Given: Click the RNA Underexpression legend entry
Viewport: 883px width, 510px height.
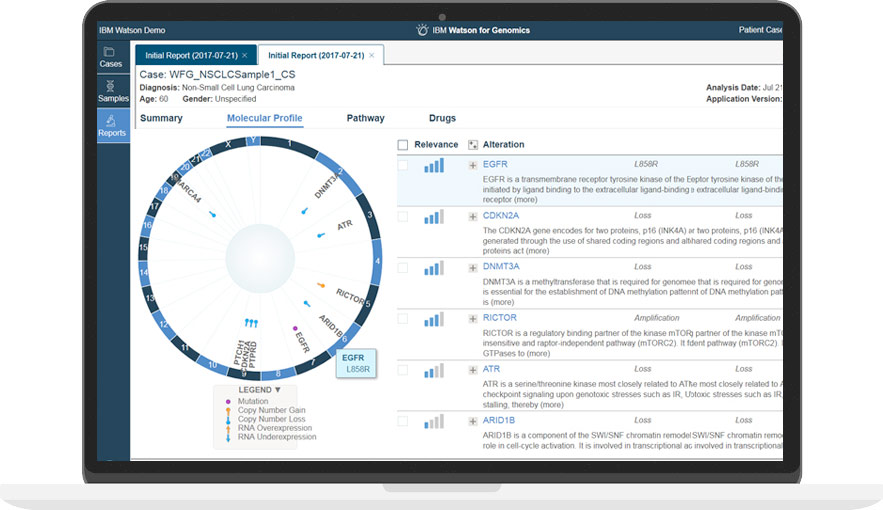Looking at the screenshot, I should pyautogui.click(x=271, y=437).
